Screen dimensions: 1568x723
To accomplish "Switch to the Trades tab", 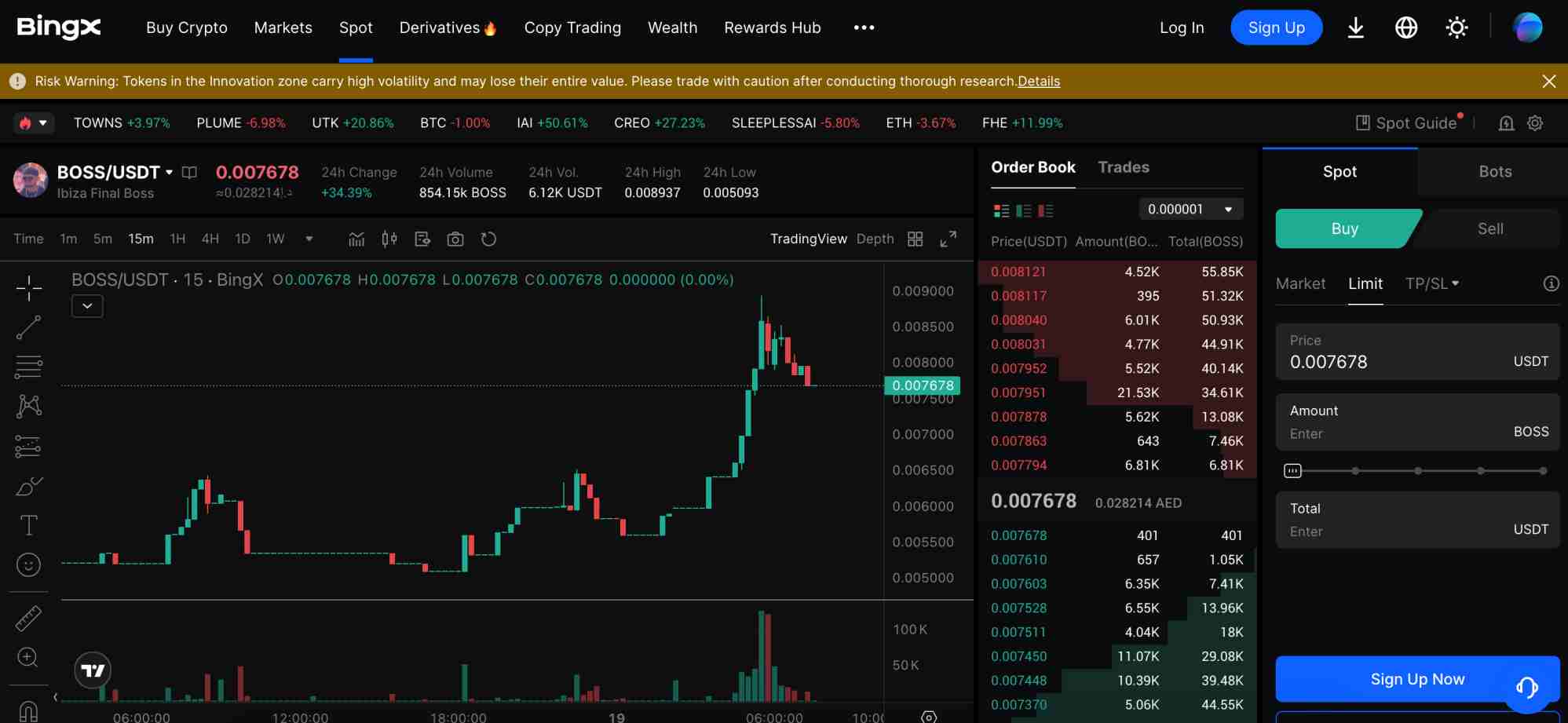I will [x=1124, y=167].
